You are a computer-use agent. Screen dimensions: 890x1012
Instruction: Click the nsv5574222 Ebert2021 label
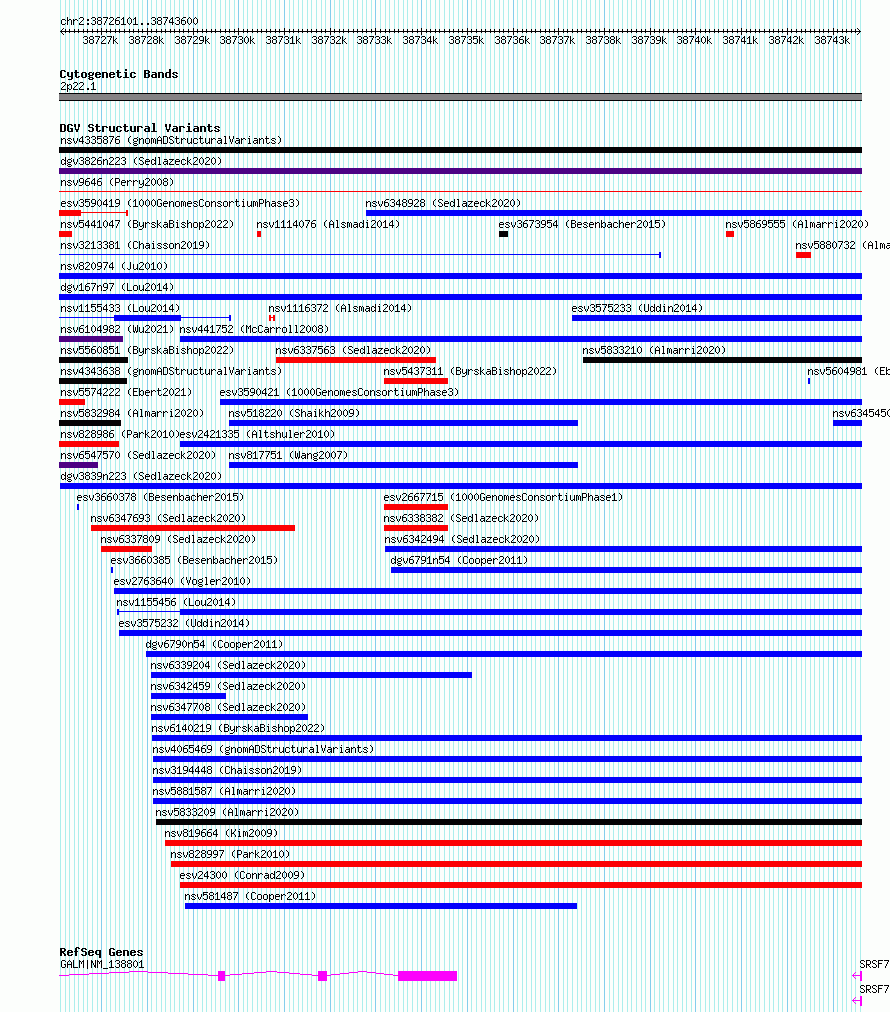coord(126,392)
